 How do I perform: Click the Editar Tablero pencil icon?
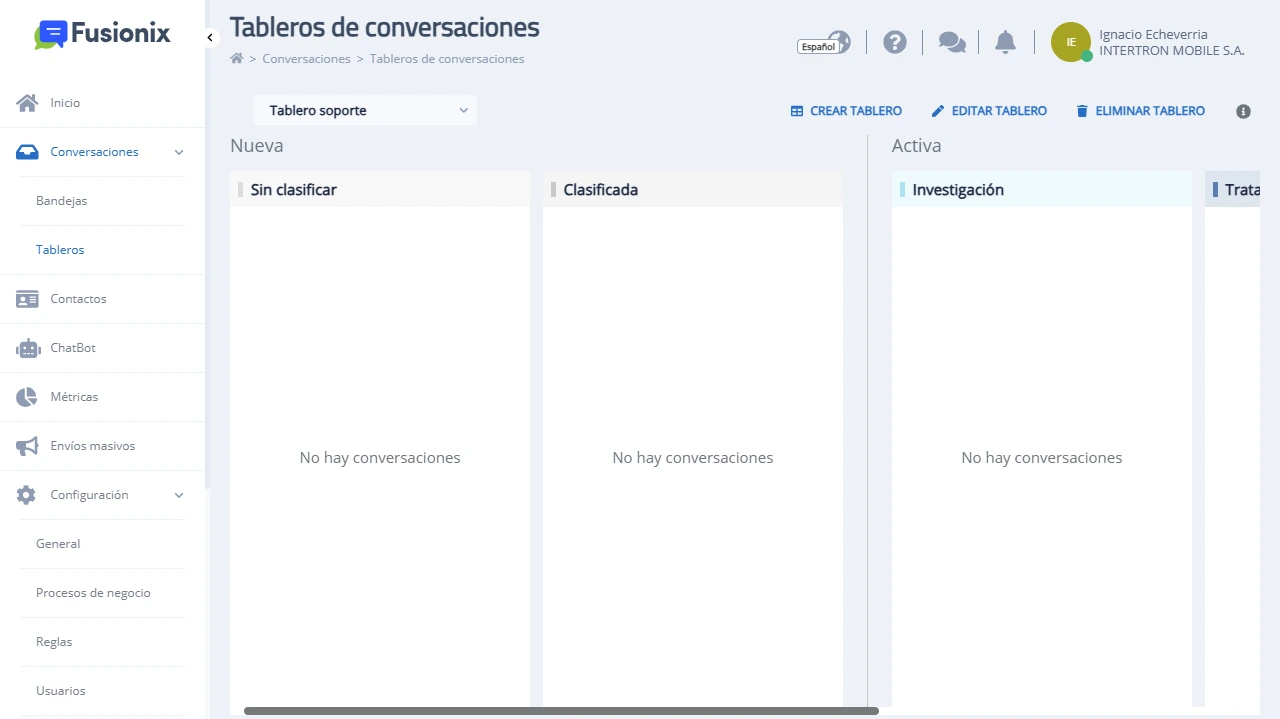(x=938, y=111)
